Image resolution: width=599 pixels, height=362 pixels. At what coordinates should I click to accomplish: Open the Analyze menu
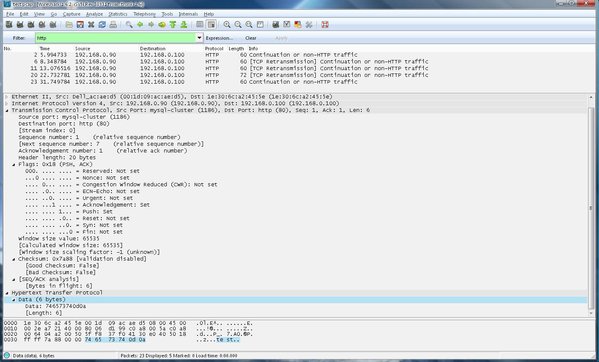click(x=94, y=14)
